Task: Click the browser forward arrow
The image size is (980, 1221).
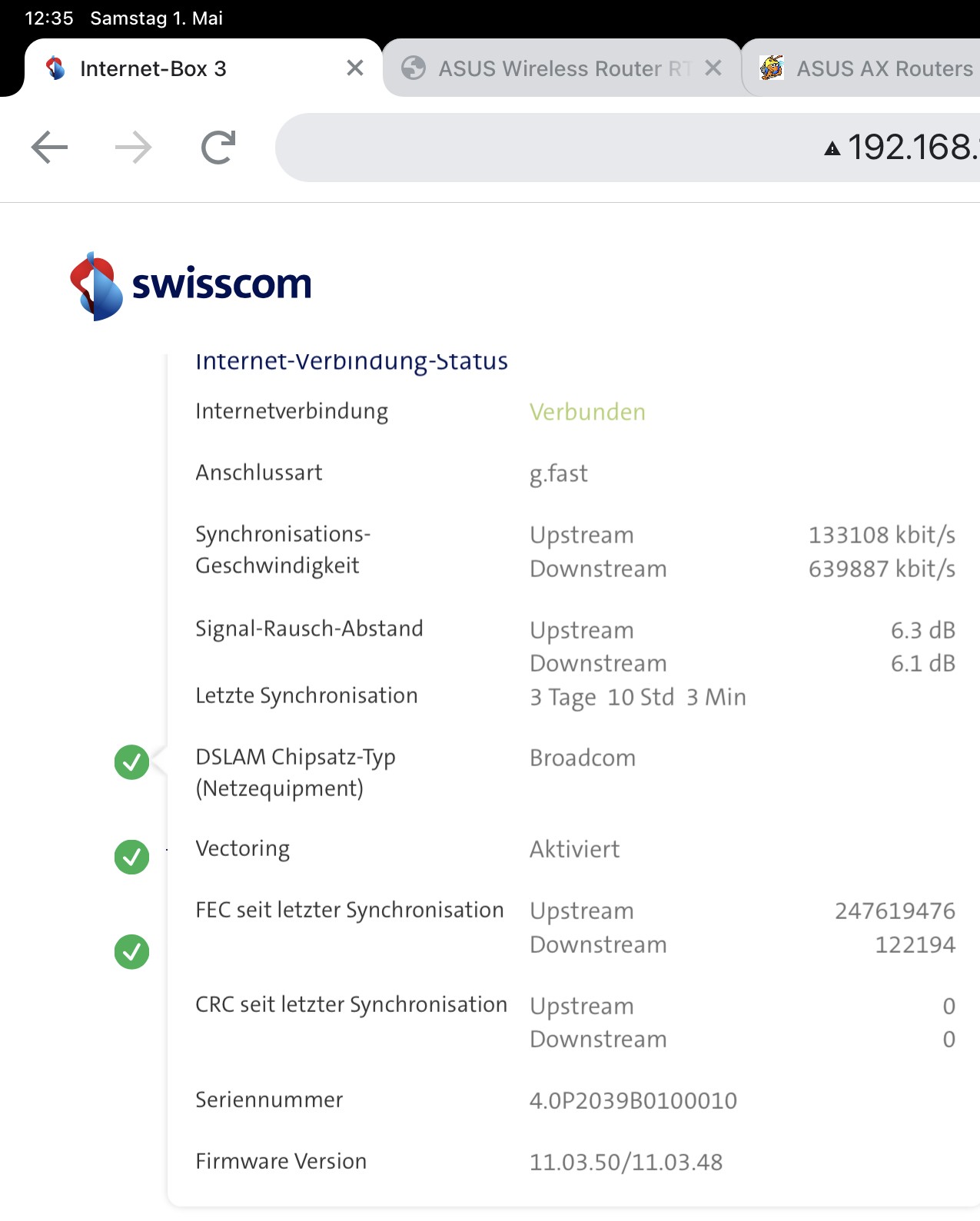Action: (x=134, y=148)
